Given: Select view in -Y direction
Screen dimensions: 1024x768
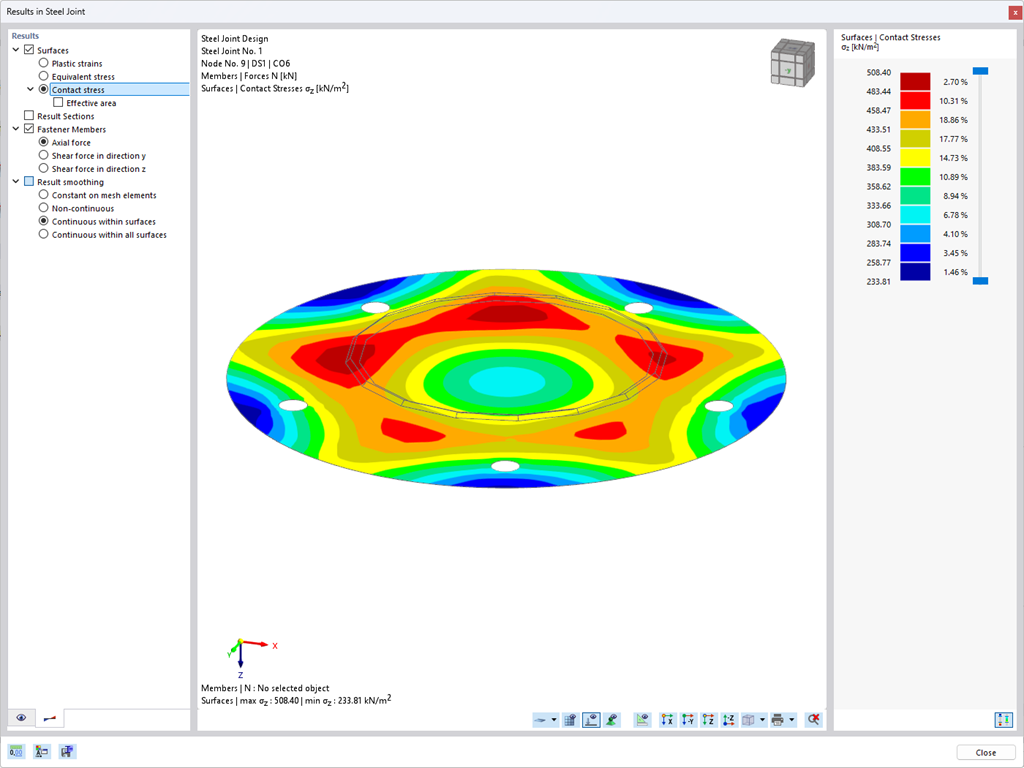Looking at the screenshot, I should click(687, 719).
